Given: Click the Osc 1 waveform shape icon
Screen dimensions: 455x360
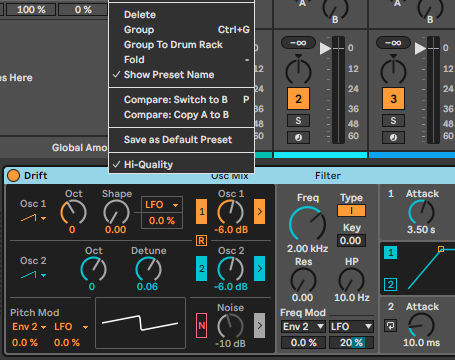Looking at the screenshot, I should tap(29, 218).
